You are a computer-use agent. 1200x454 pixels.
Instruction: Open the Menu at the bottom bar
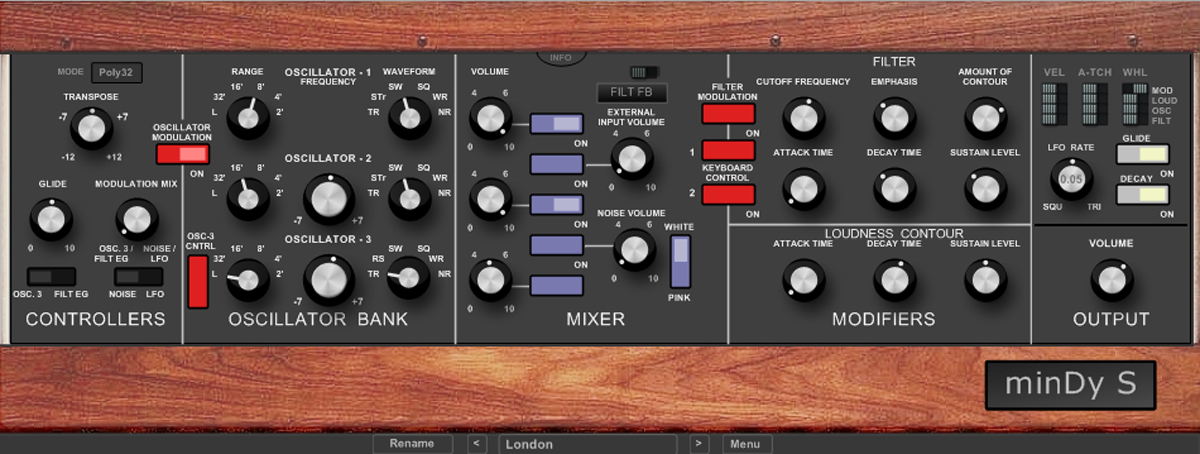(x=745, y=444)
